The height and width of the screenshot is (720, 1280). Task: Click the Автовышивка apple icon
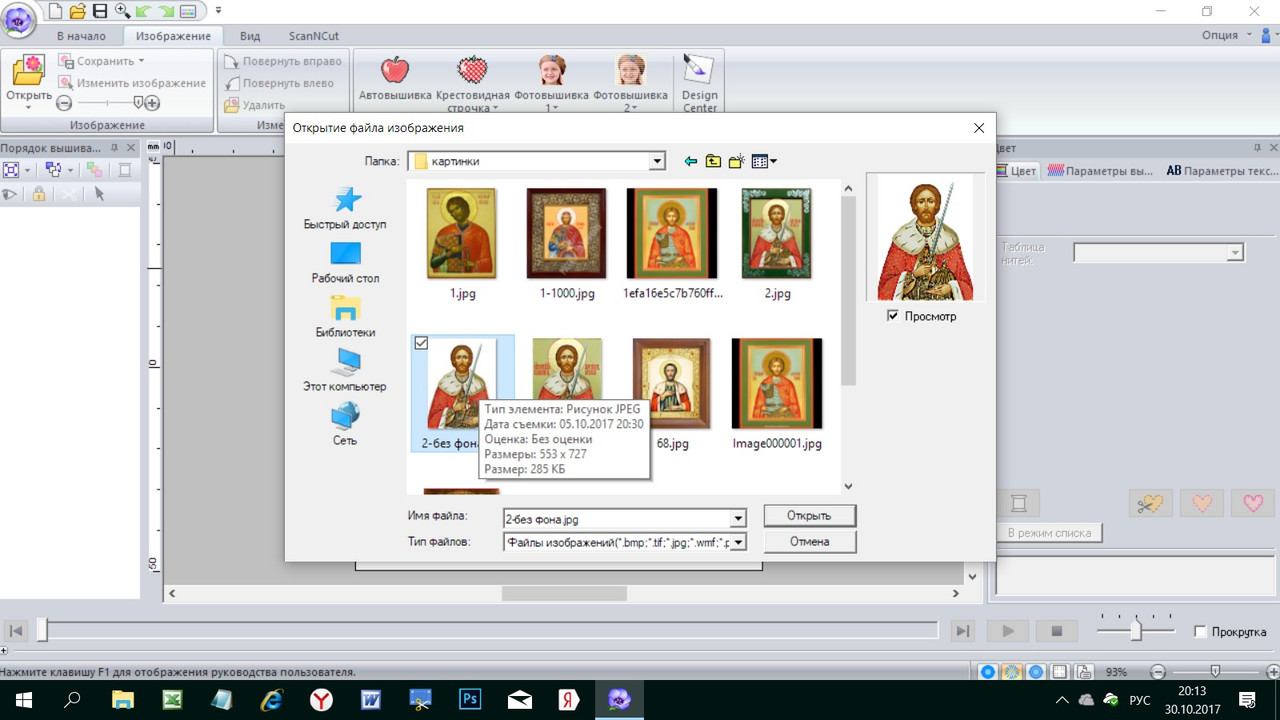tap(395, 70)
